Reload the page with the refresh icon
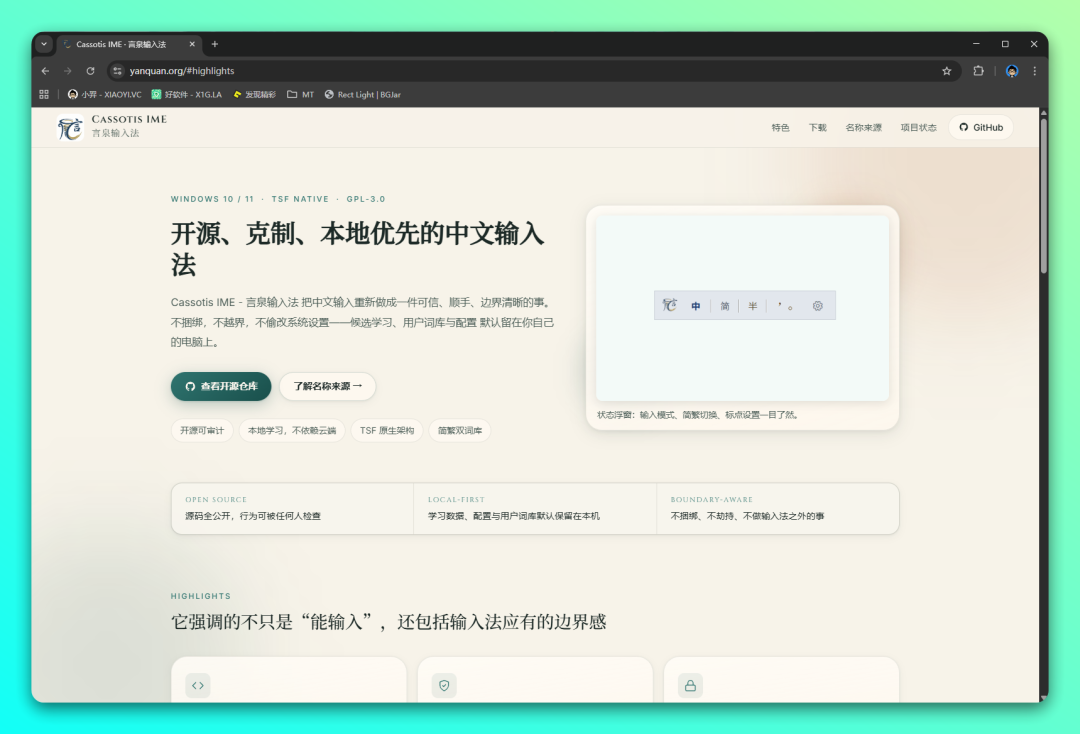 tap(90, 71)
